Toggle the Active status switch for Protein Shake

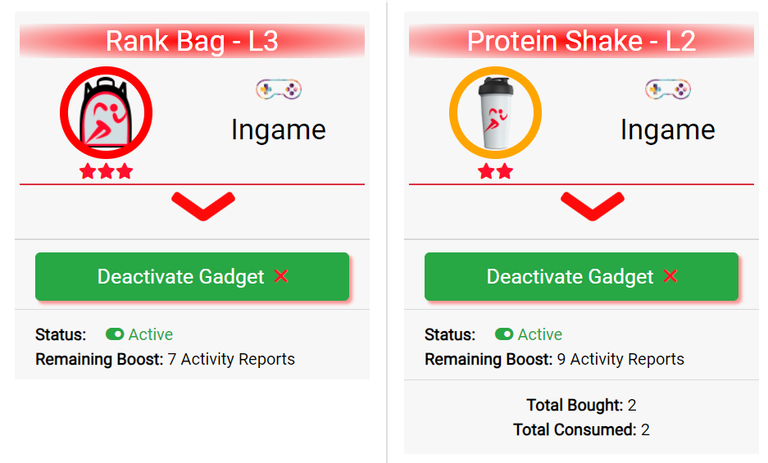click(504, 334)
